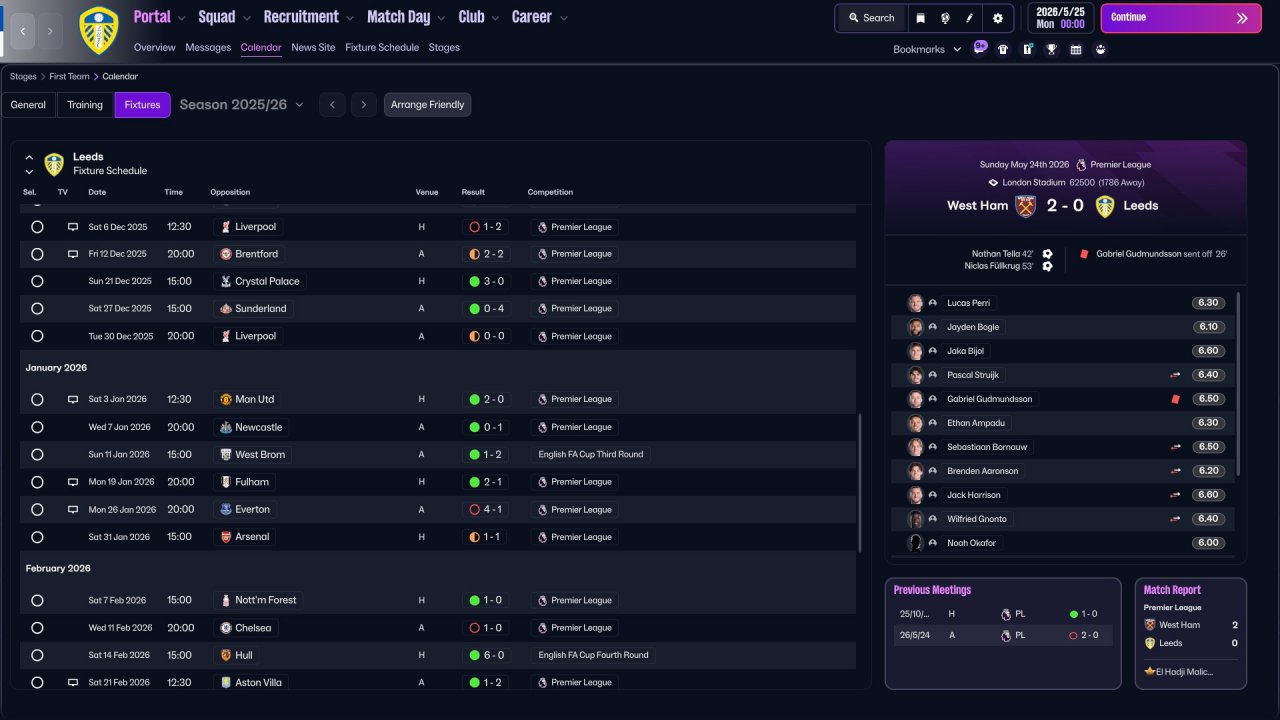Select the Newcastle fixture radio button
Image resolution: width=1280 pixels, height=720 pixels.
click(37, 427)
